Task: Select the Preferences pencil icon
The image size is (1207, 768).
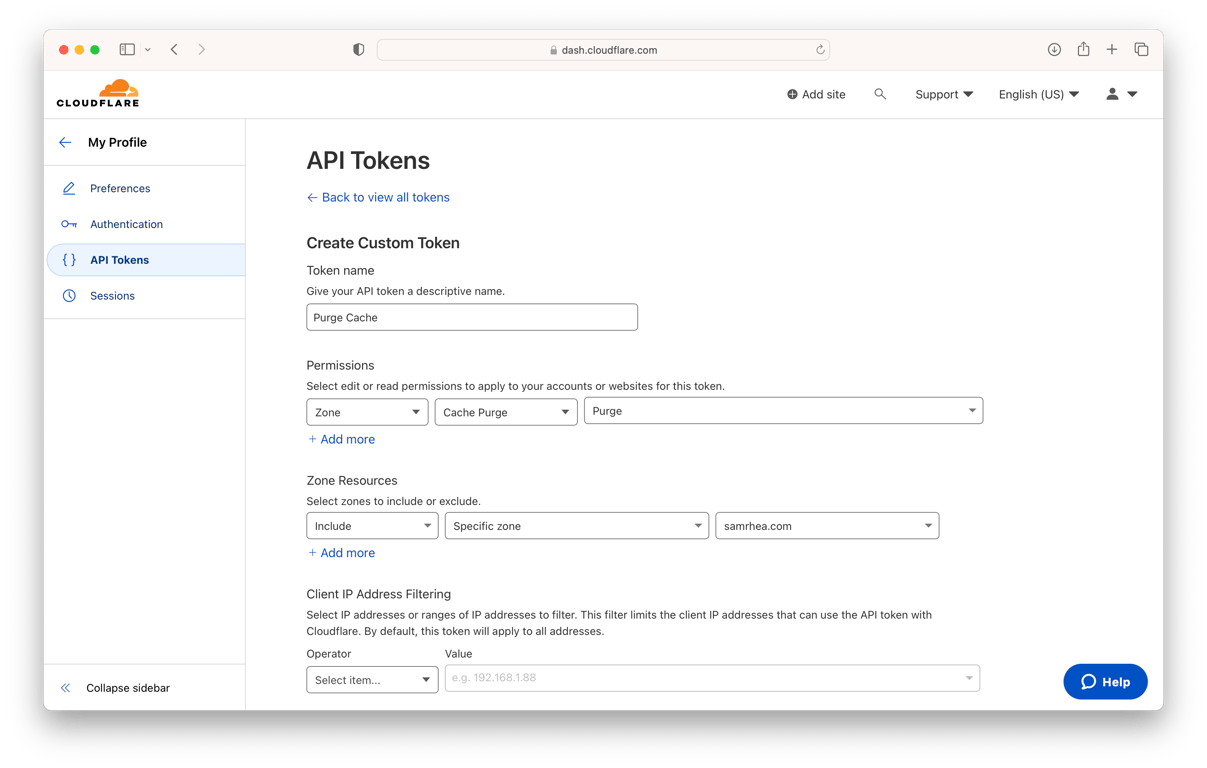Action: coord(69,188)
